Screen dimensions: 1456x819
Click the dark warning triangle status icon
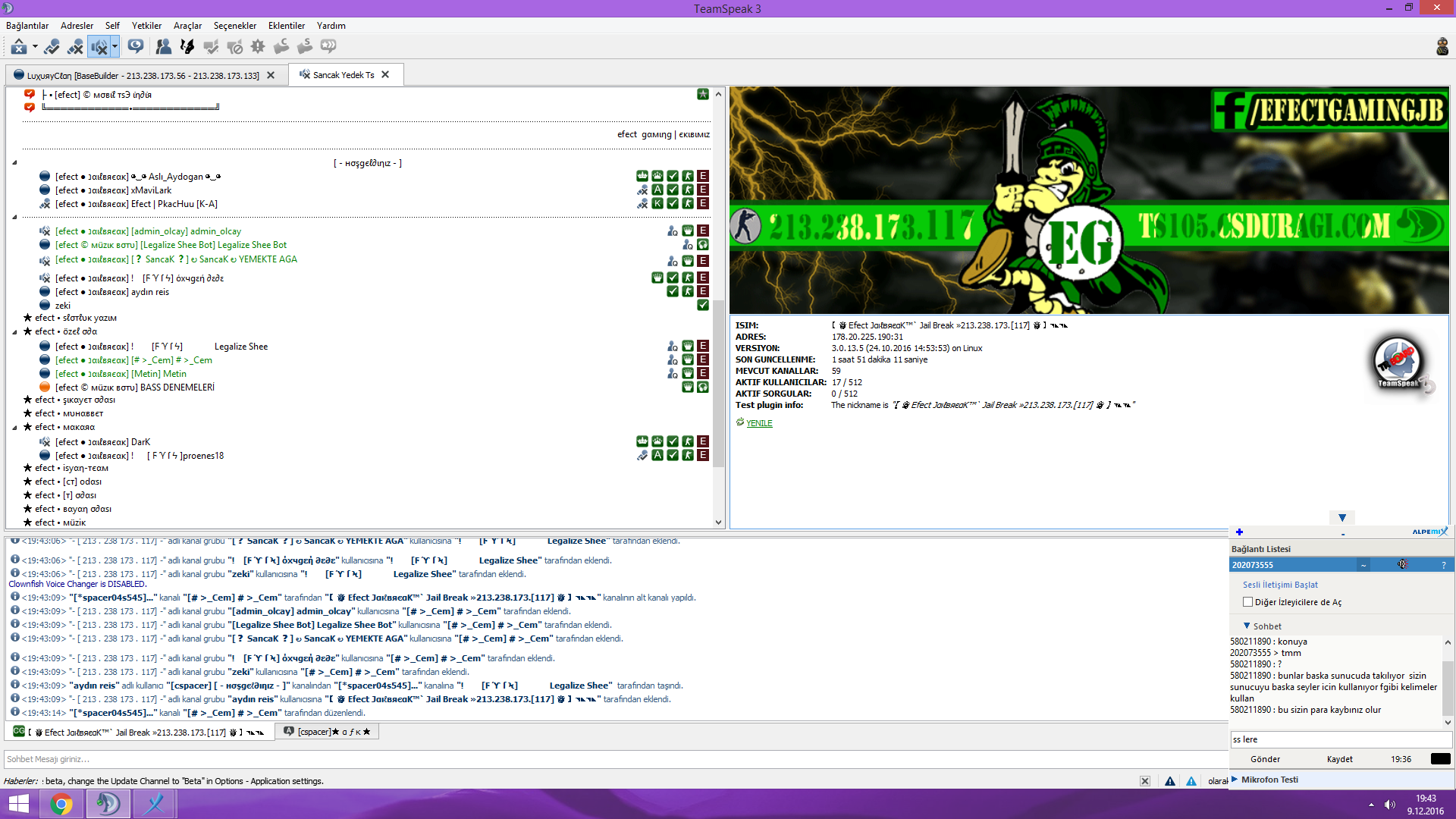(x=1170, y=781)
